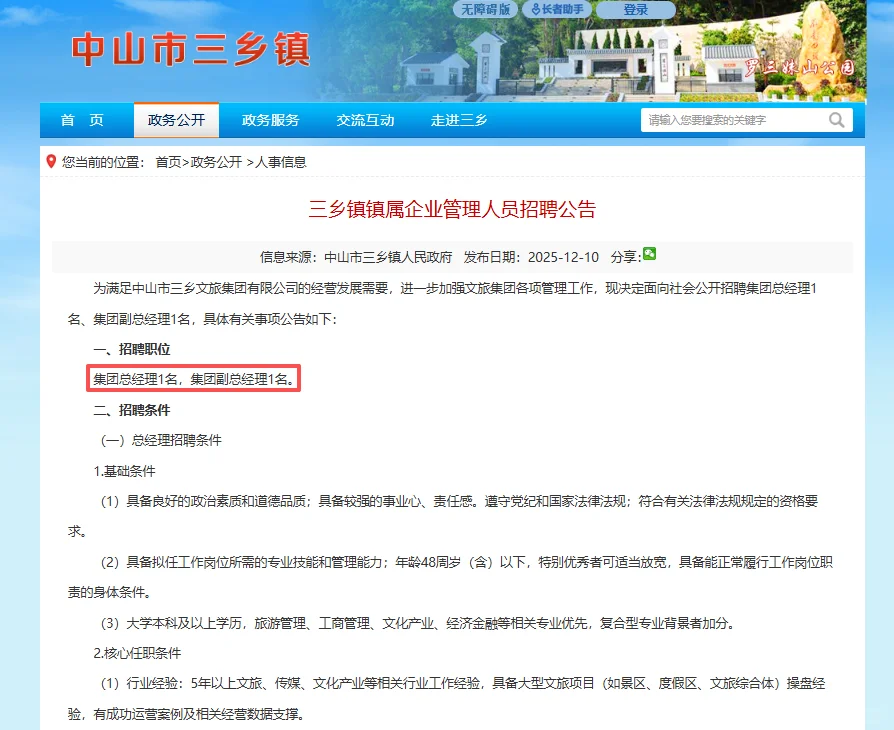
Task: Click the search magnifier icon
Action: (x=837, y=119)
